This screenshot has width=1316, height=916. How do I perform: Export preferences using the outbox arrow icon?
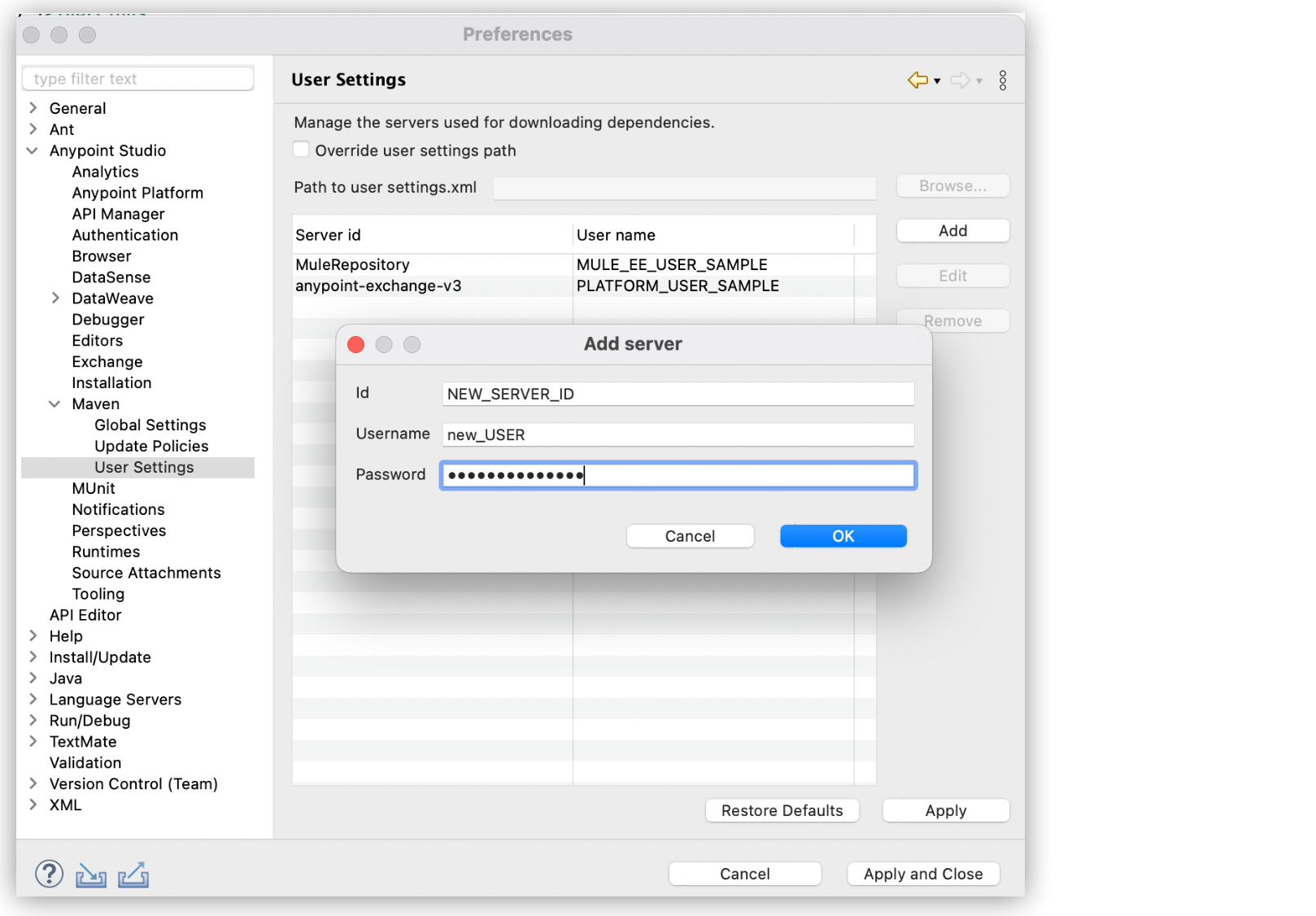click(x=133, y=874)
